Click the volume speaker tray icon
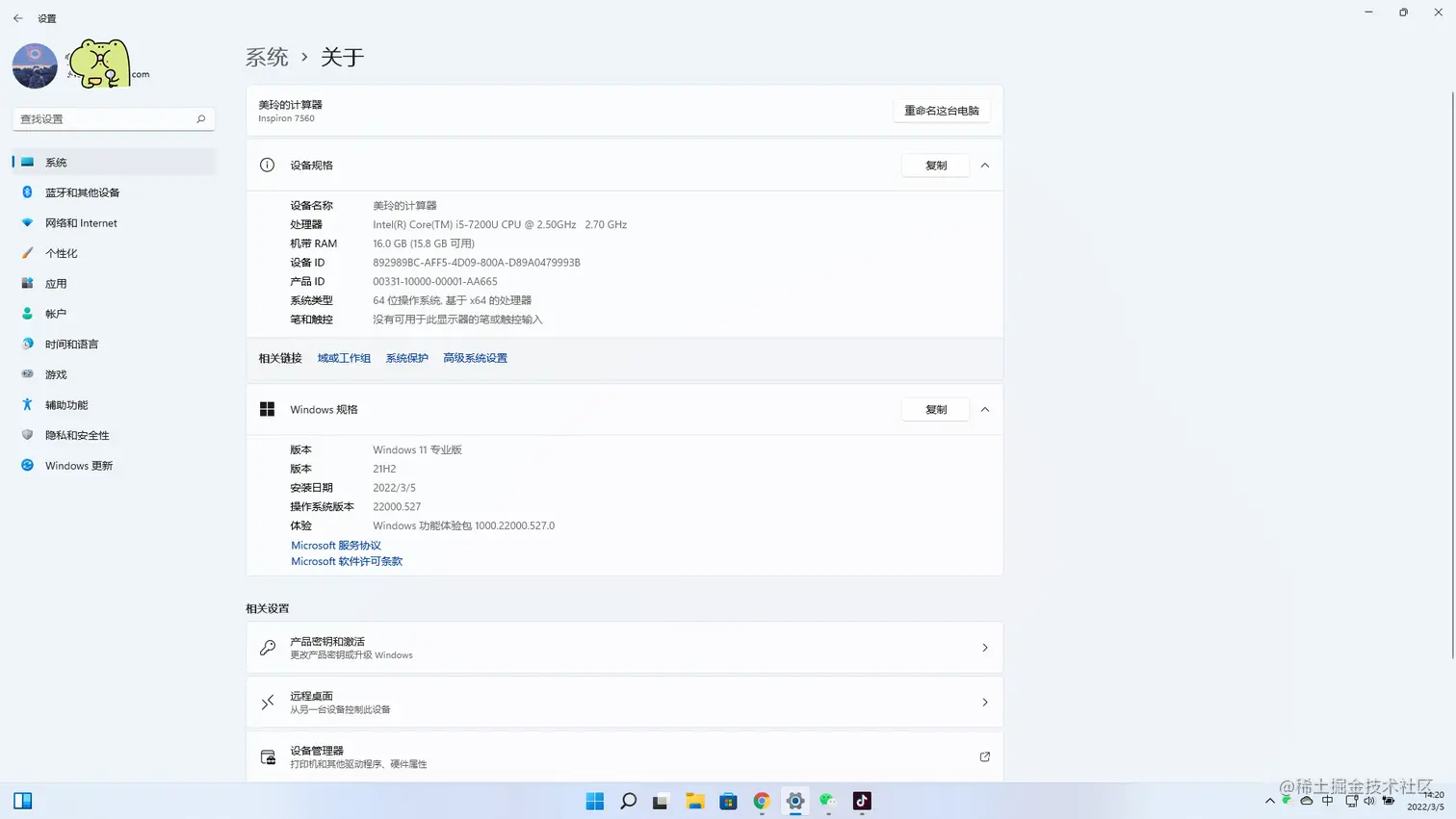The width and height of the screenshot is (1456, 819). click(x=1369, y=801)
